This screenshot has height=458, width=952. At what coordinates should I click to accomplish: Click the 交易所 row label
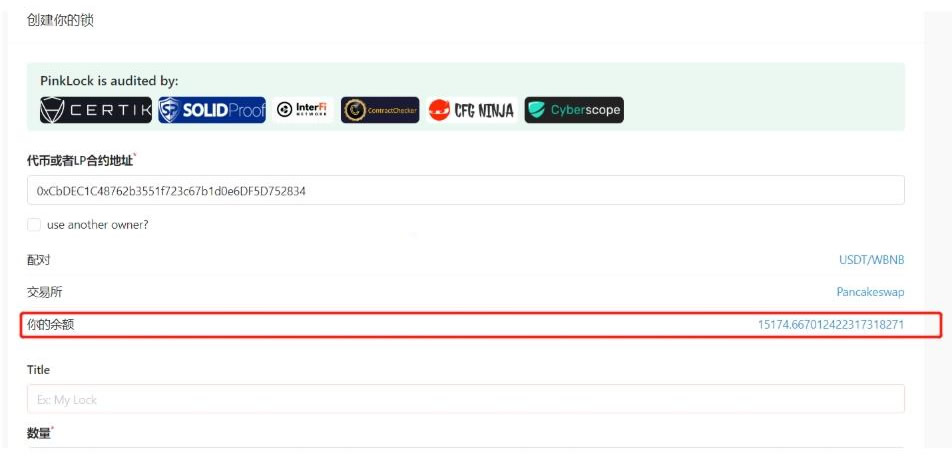coord(44,292)
